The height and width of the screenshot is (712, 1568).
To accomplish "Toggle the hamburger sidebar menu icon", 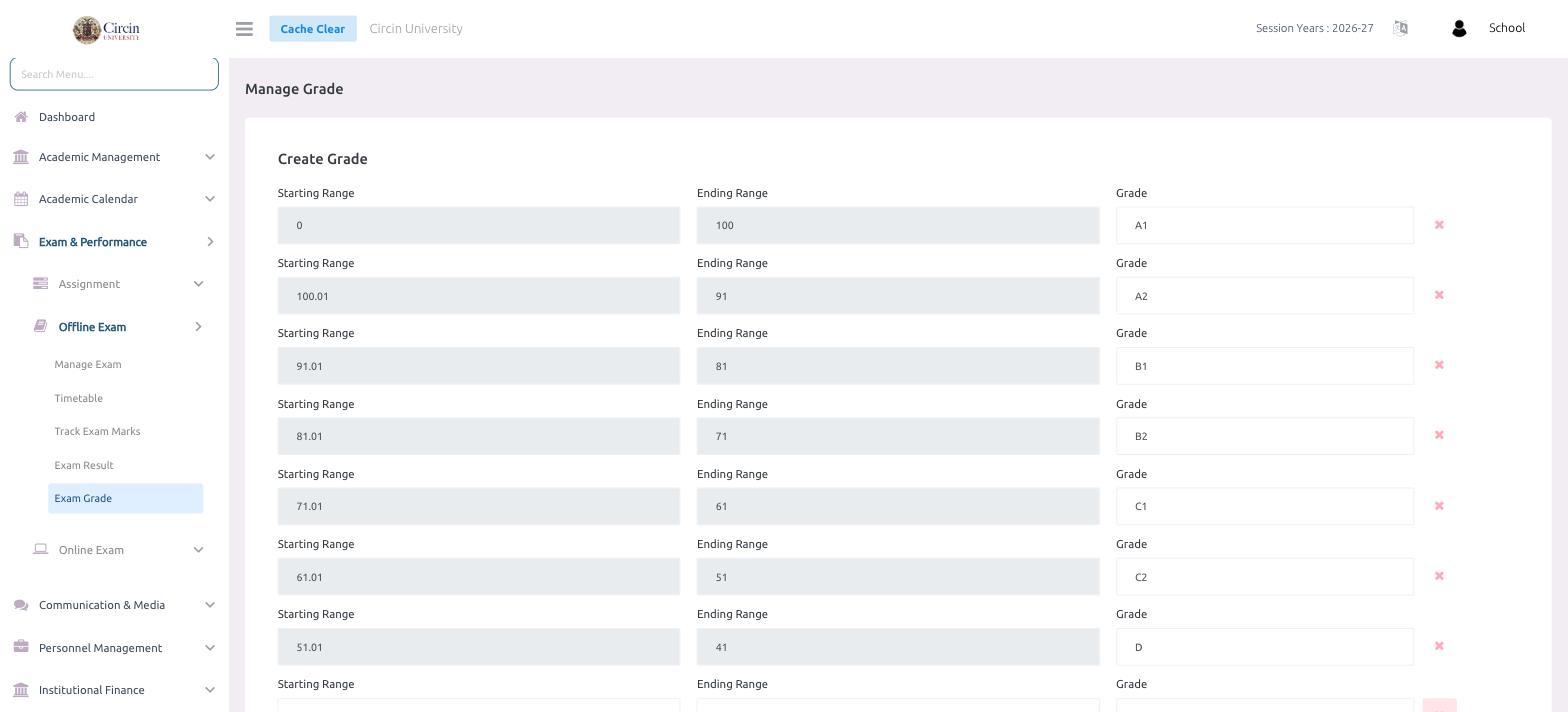I will click(244, 29).
